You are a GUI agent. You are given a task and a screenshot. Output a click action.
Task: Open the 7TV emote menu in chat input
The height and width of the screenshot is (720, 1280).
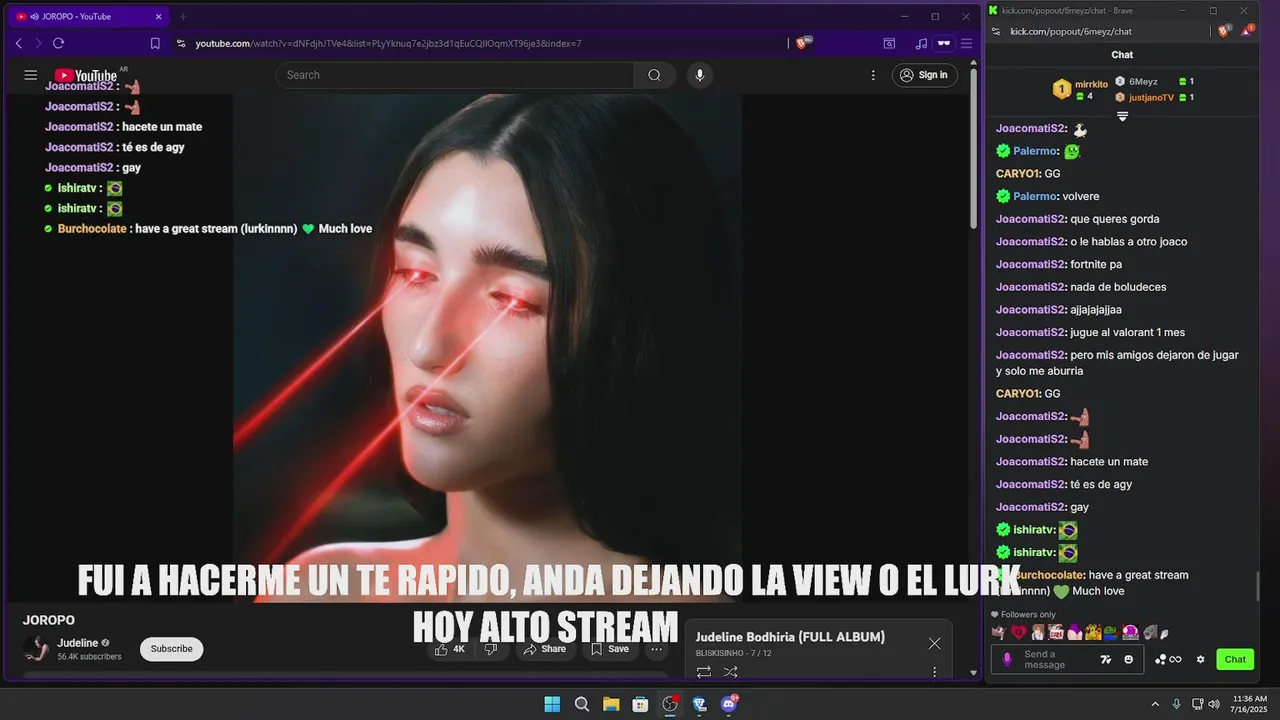1106,659
